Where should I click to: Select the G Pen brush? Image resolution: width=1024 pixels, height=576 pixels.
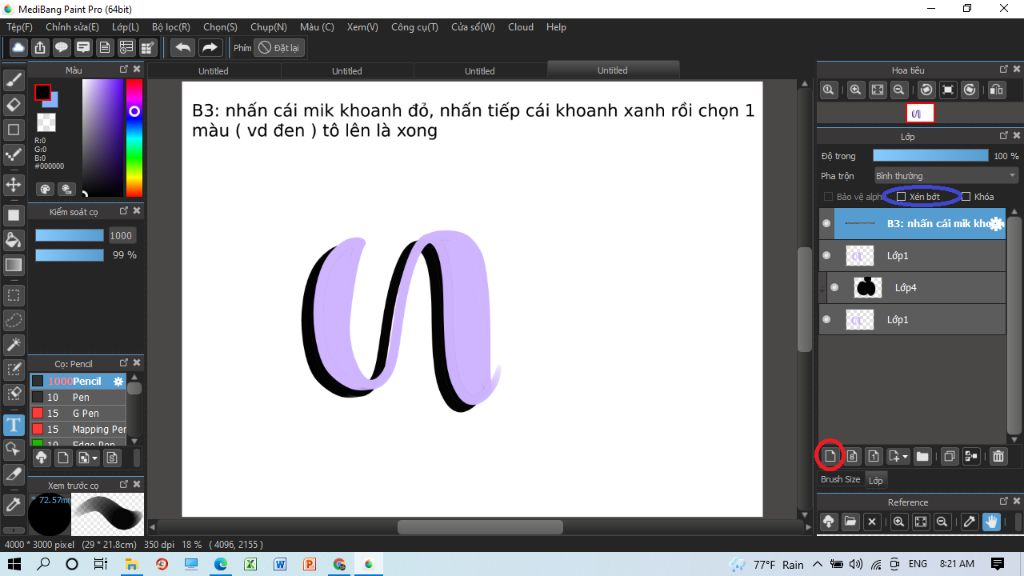pos(78,413)
